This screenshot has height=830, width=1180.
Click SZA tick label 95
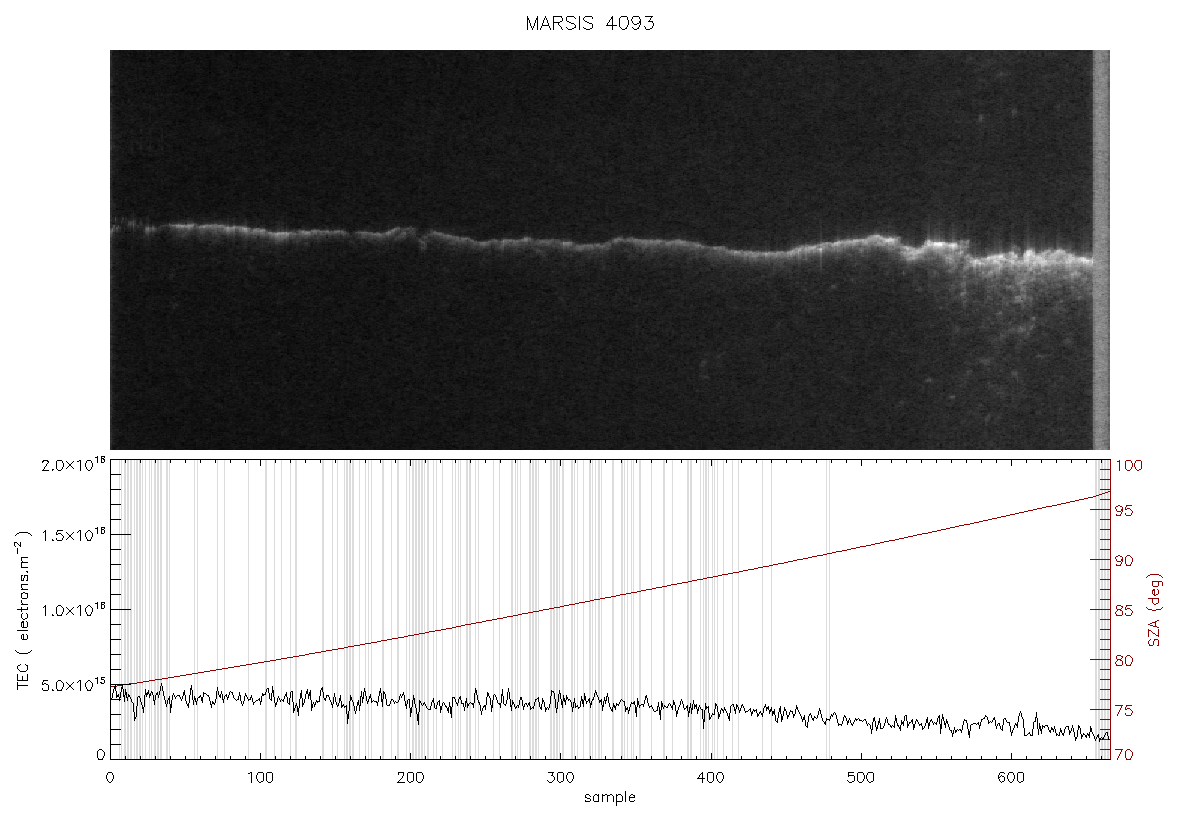pyautogui.click(x=1124, y=511)
